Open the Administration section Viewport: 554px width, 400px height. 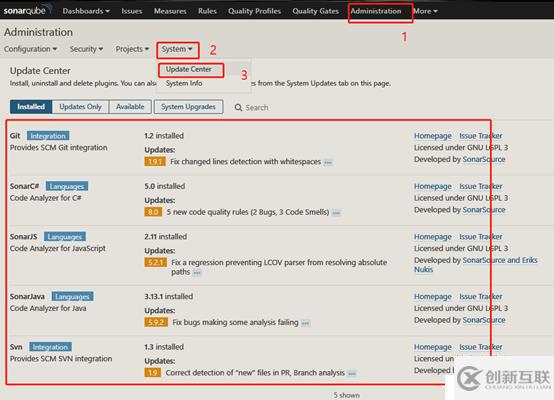click(376, 11)
